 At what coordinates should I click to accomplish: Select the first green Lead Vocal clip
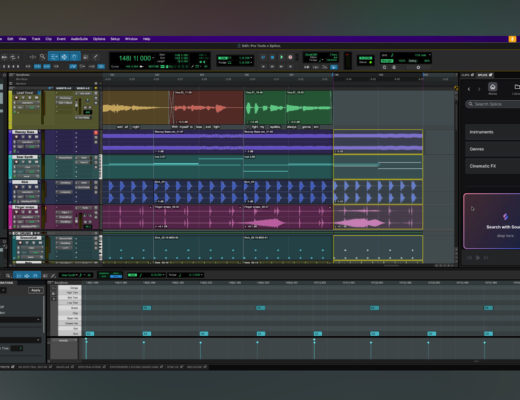coord(265,108)
